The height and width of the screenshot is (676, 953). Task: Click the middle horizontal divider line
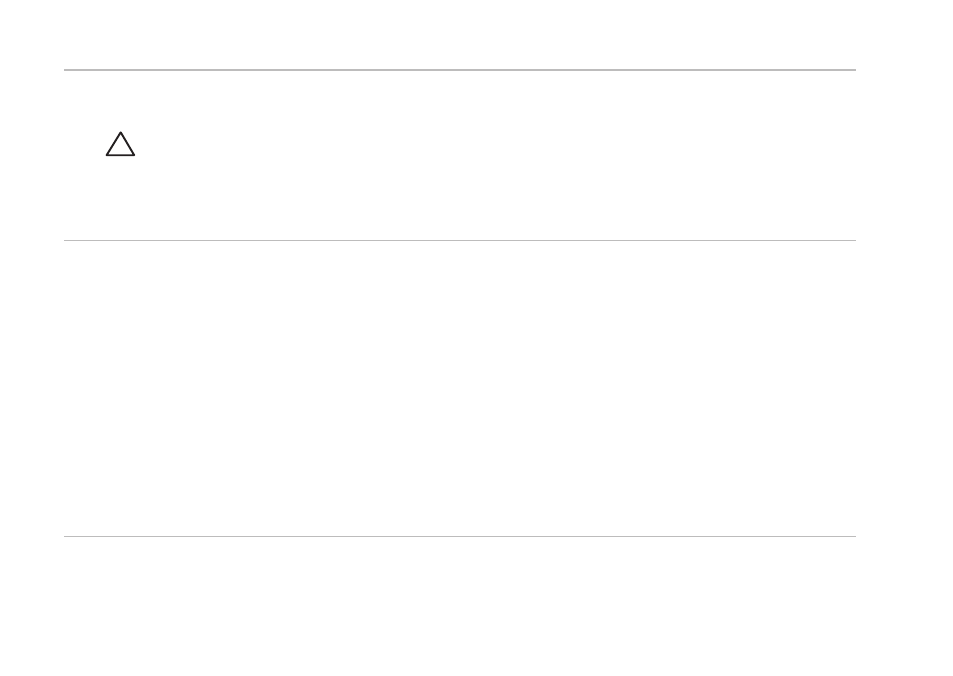click(x=459, y=241)
